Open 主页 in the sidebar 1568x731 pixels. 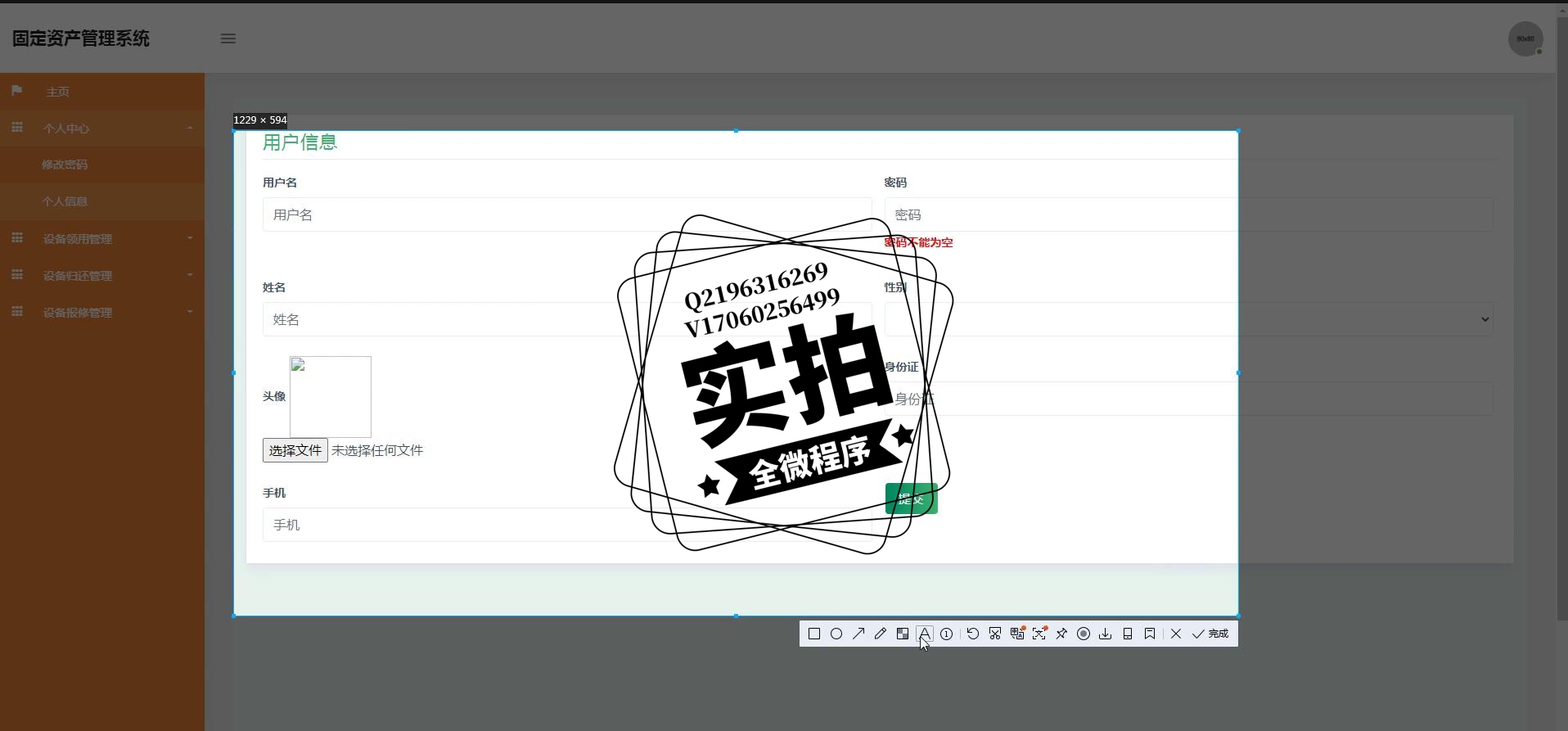click(102, 92)
